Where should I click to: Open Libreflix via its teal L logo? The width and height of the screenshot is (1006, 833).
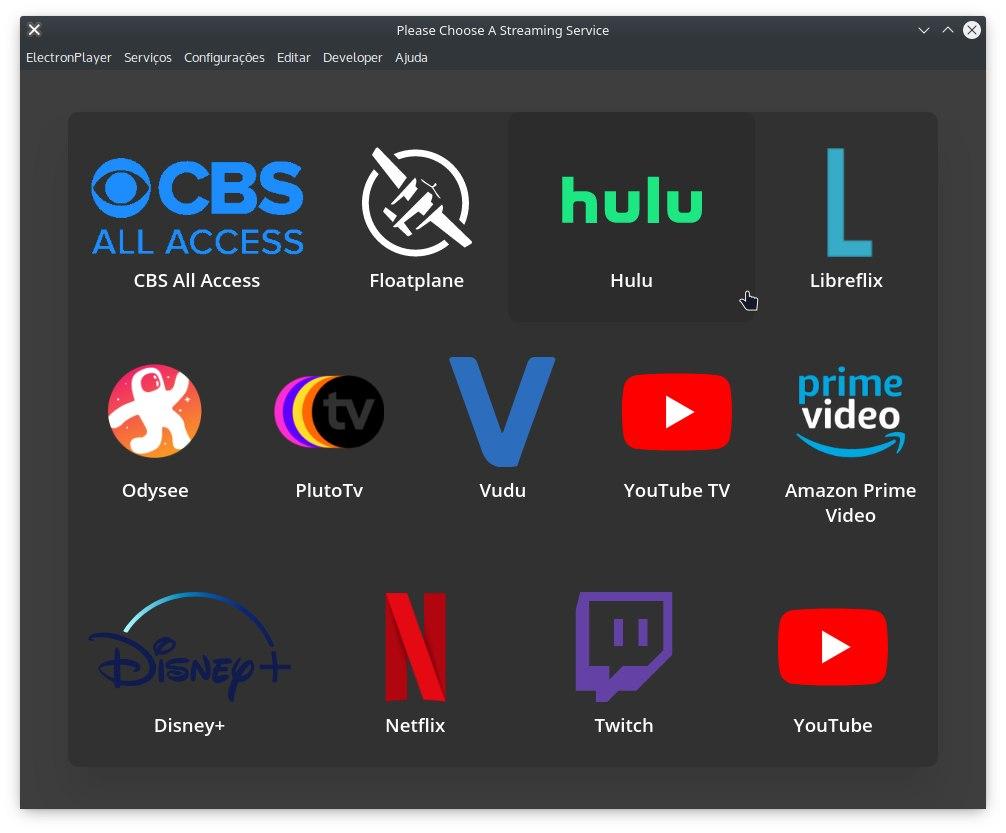849,202
